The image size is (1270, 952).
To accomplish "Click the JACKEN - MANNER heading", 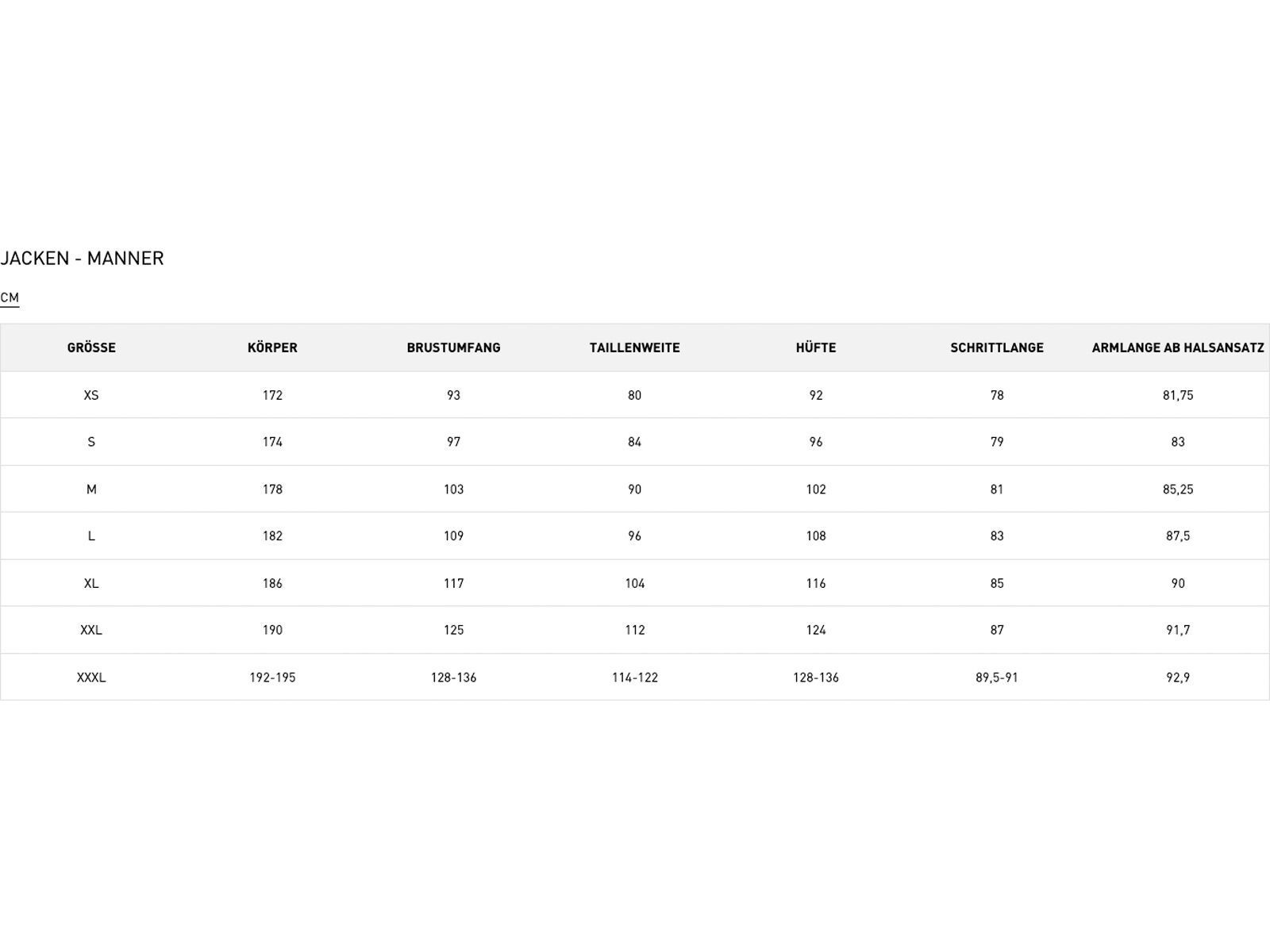I will tap(83, 259).
